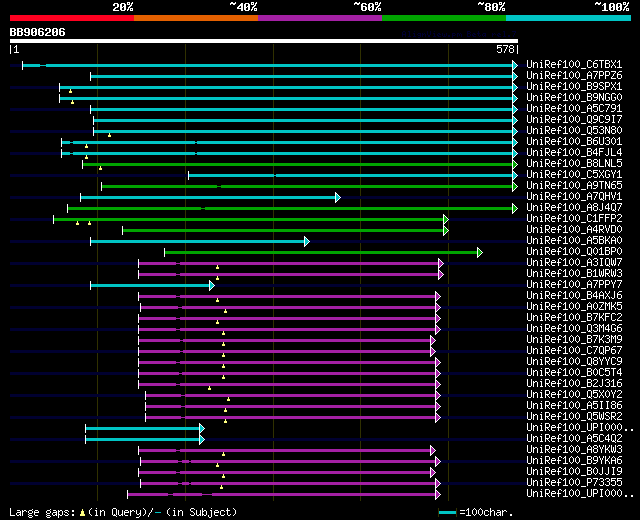This screenshot has width=640, height=520.
Task: Select the UniRef100_Q8YYC9 label
Action: 574,362
